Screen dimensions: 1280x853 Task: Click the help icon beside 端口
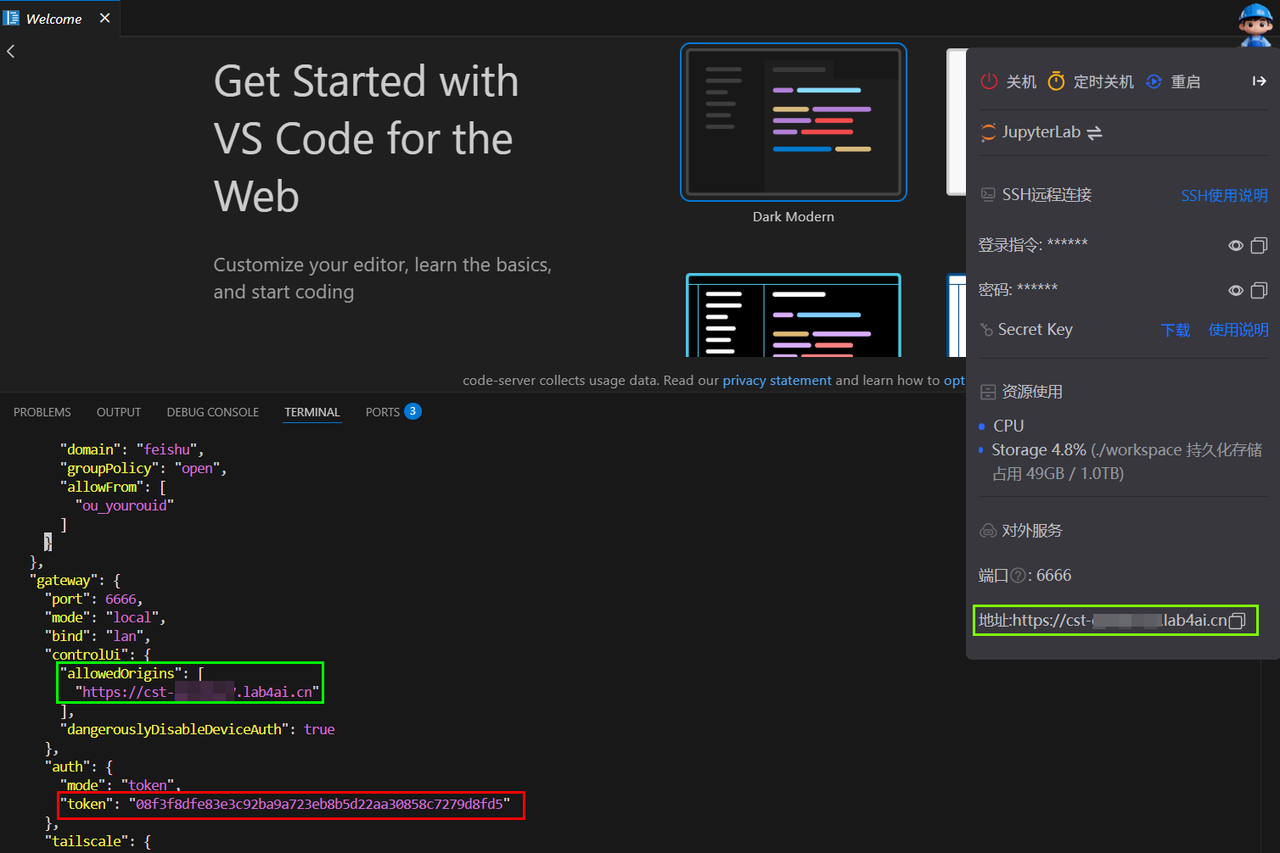tap(1018, 576)
